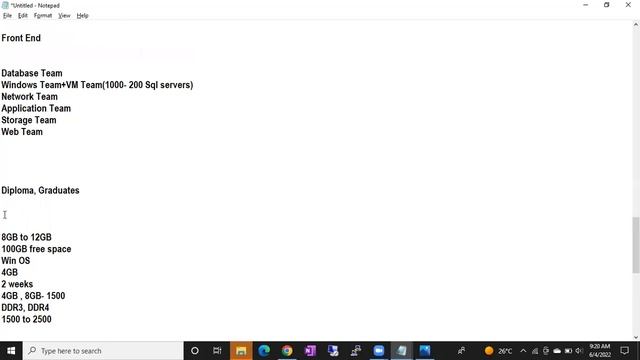Click the "2 weeks" line

click(17, 284)
